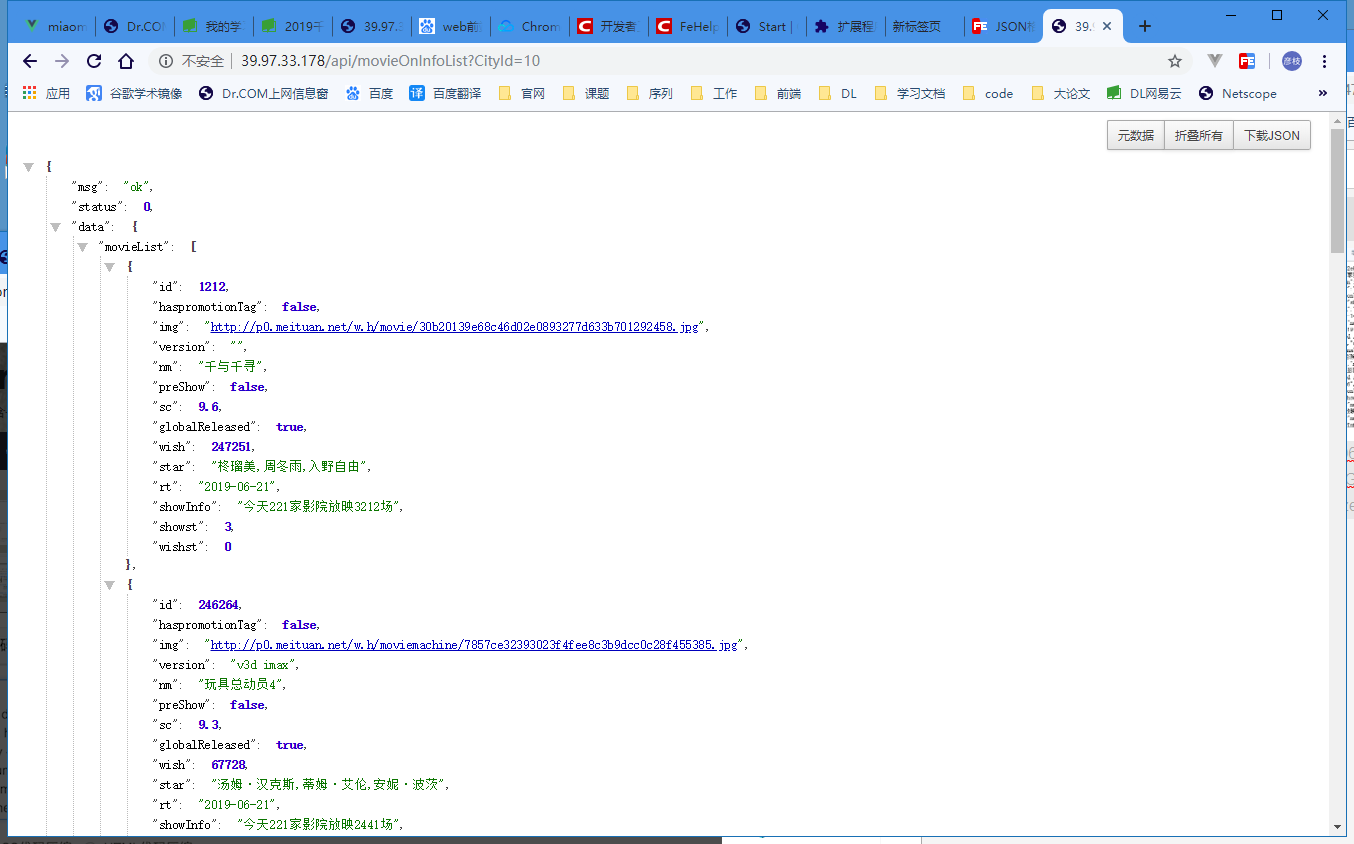
Task: Open the orange FE助手 extension icon
Action: [x=1246, y=61]
